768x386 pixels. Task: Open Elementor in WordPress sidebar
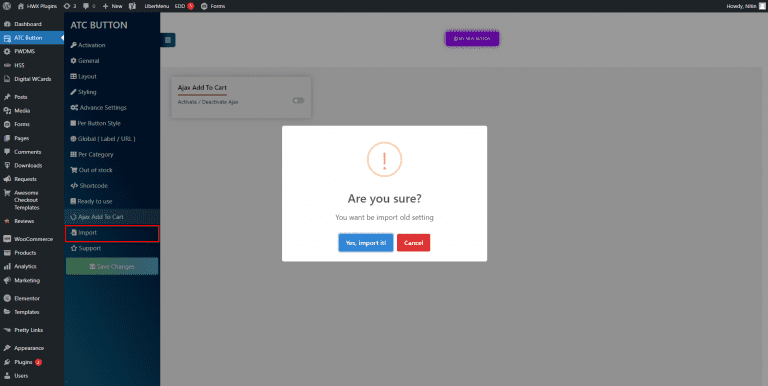[32, 298]
